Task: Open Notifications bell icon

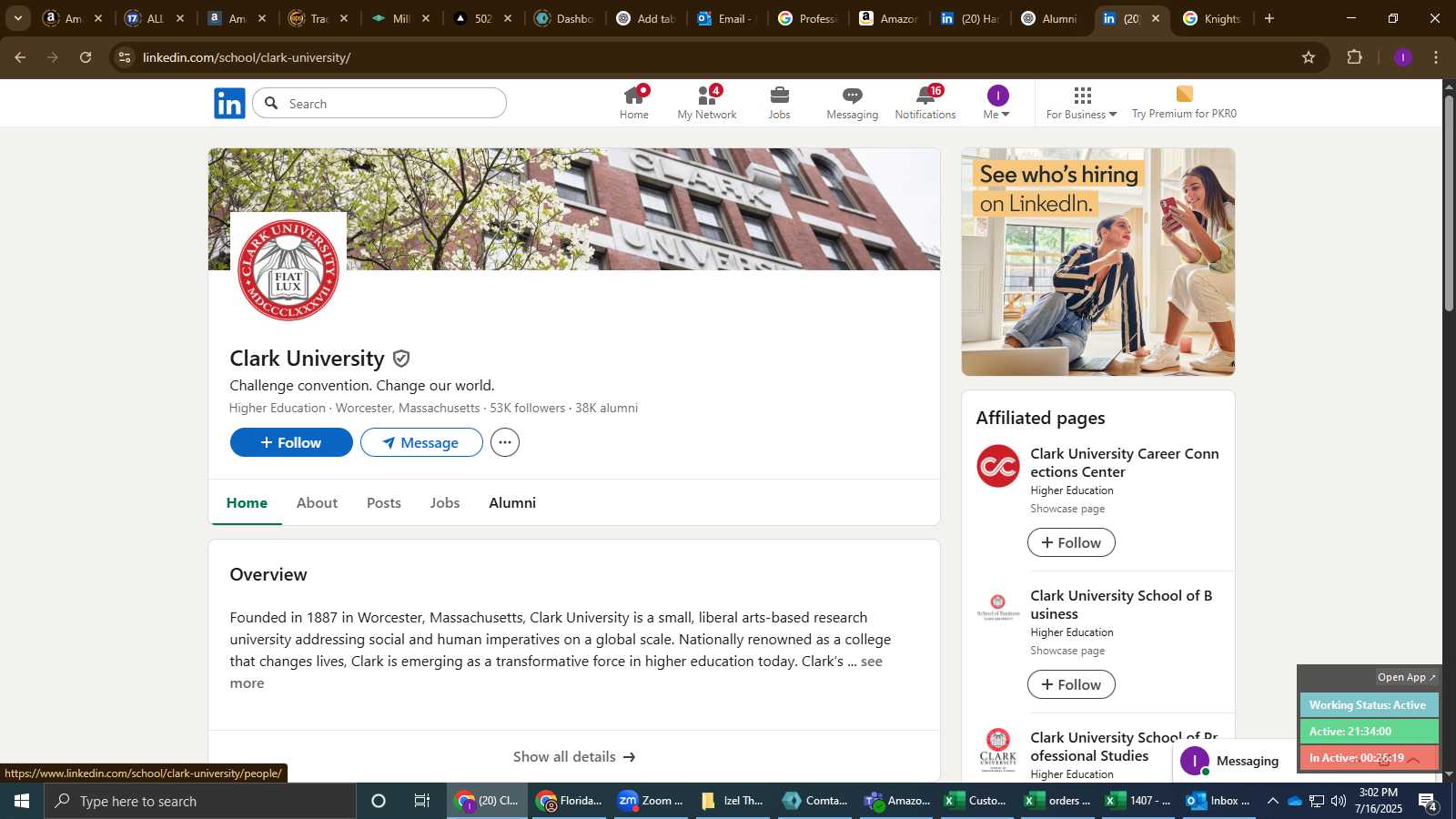Action: 925,102
